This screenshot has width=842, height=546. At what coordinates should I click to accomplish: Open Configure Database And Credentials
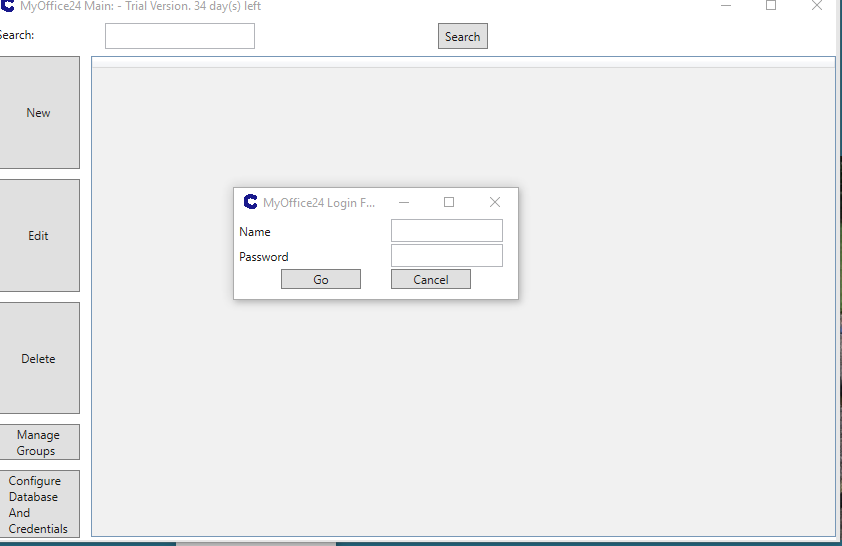[39, 504]
